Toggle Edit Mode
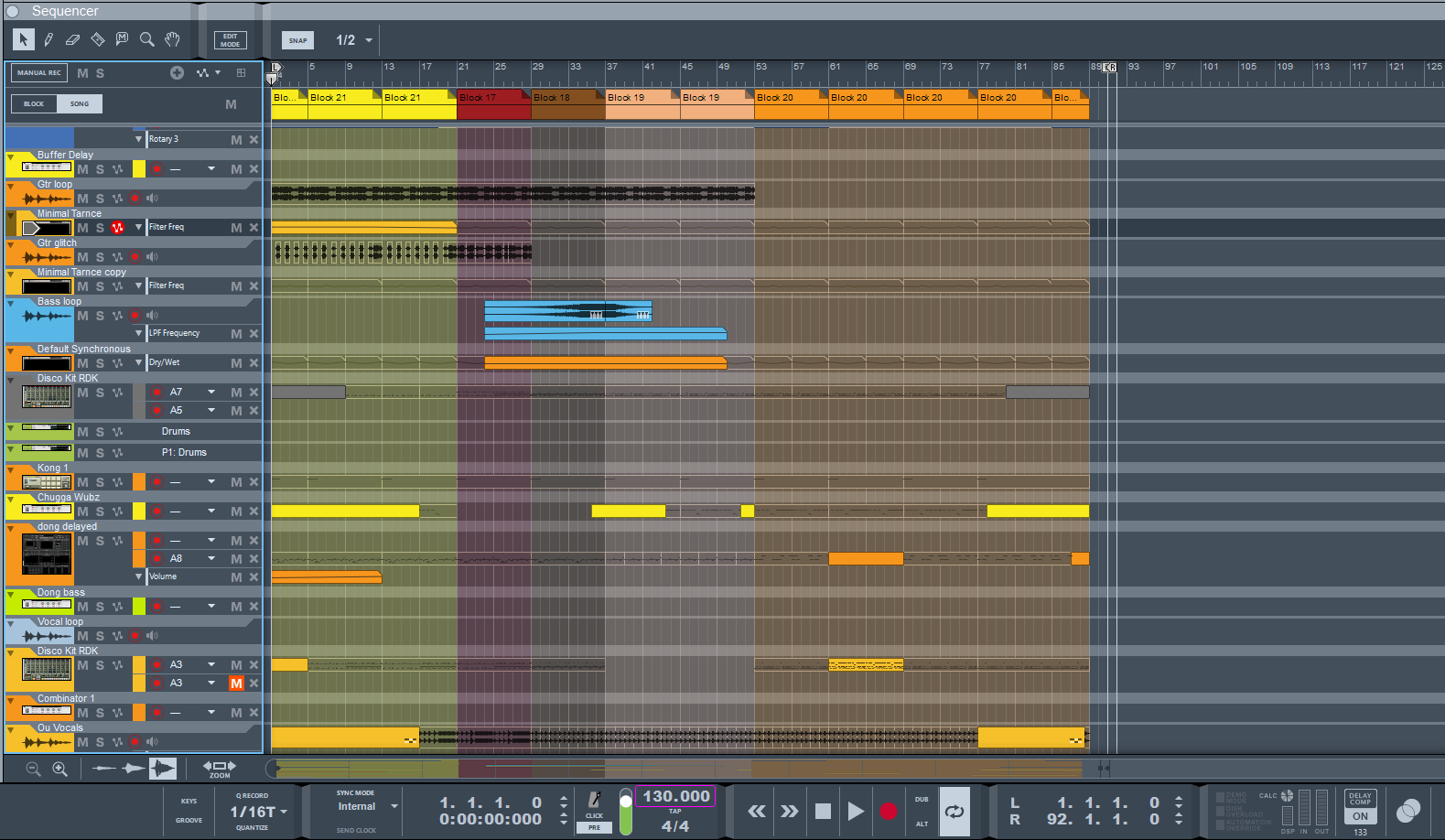 [x=231, y=40]
